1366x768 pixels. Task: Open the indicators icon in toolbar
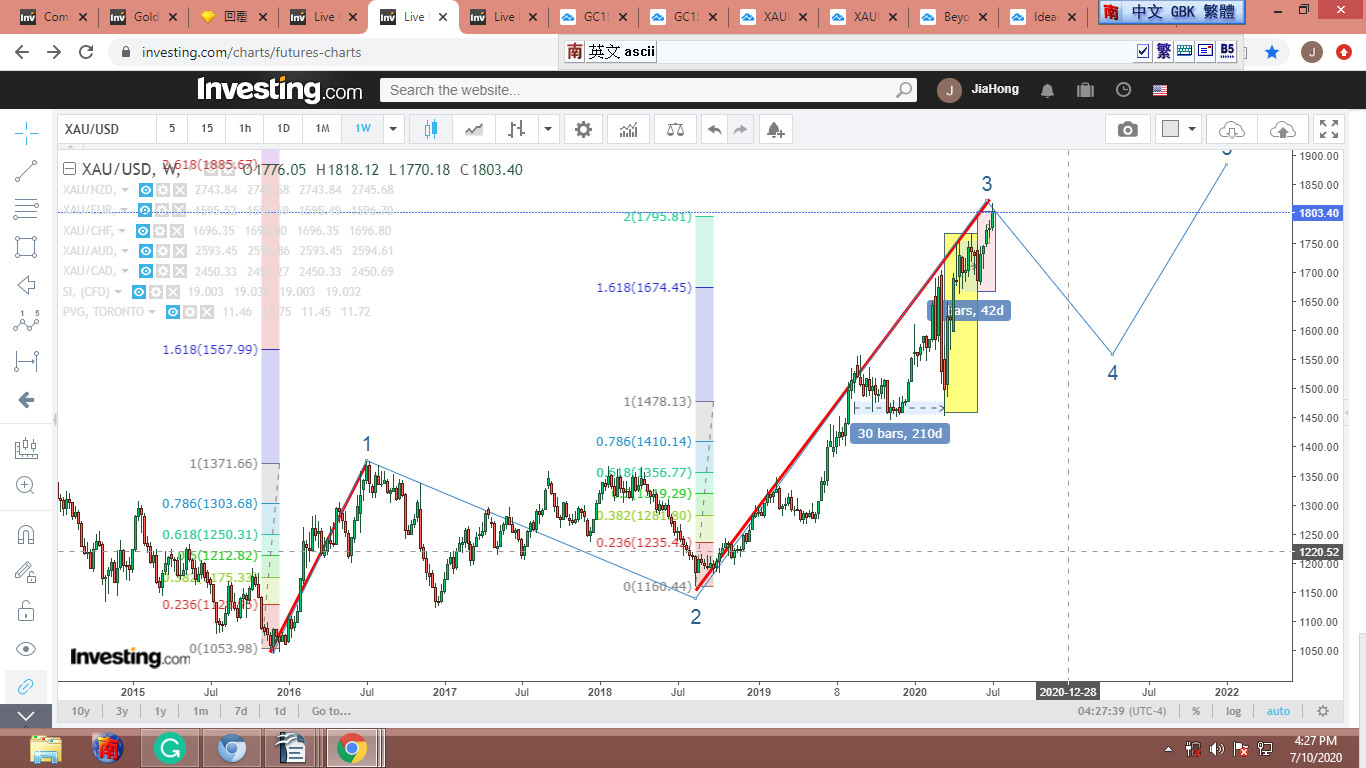click(629, 129)
